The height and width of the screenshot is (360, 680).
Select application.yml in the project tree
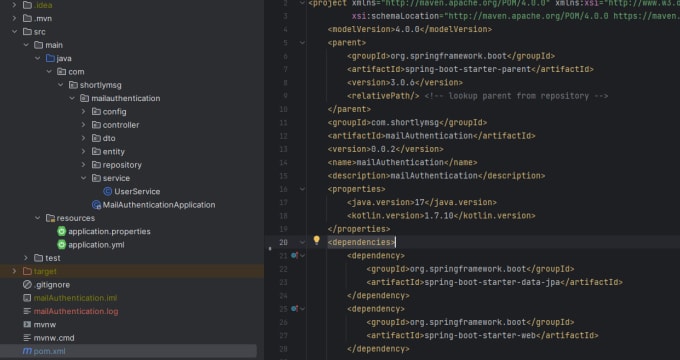pos(96,245)
